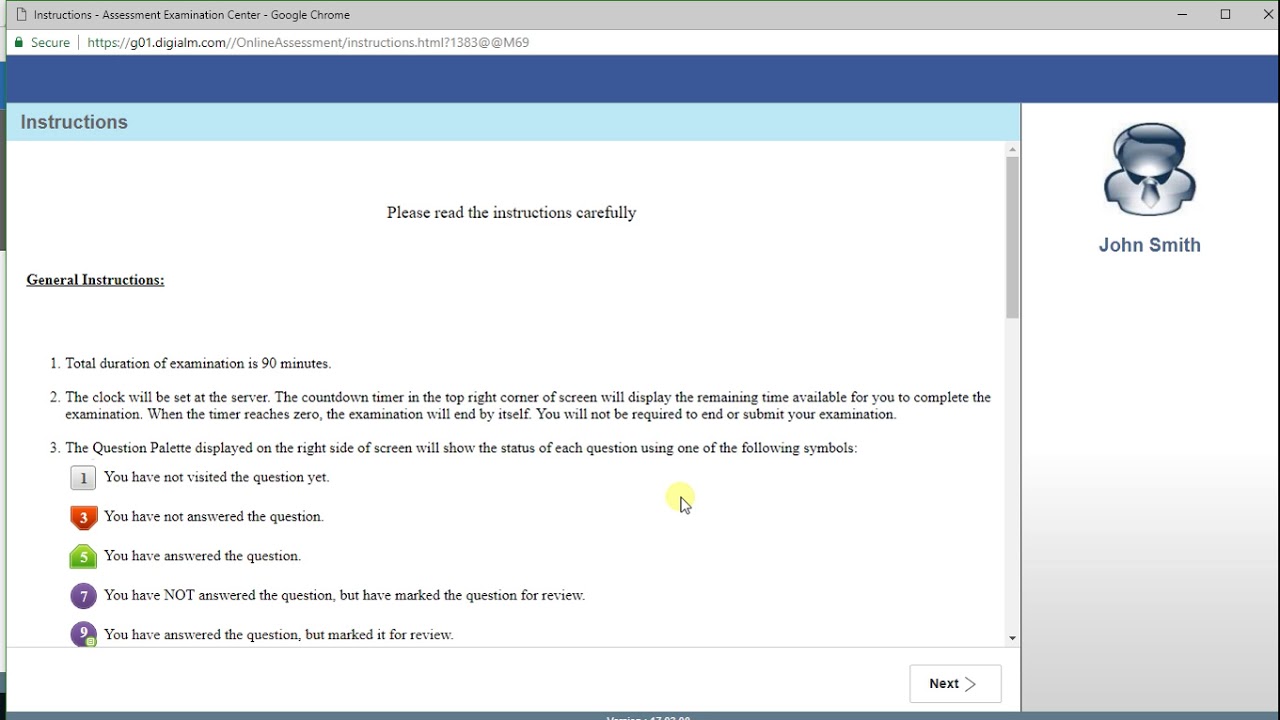This screenshot has width=1280, height=720.
Task: Click 'You have not visited the question yet'
Action: (x=216, y=477)
